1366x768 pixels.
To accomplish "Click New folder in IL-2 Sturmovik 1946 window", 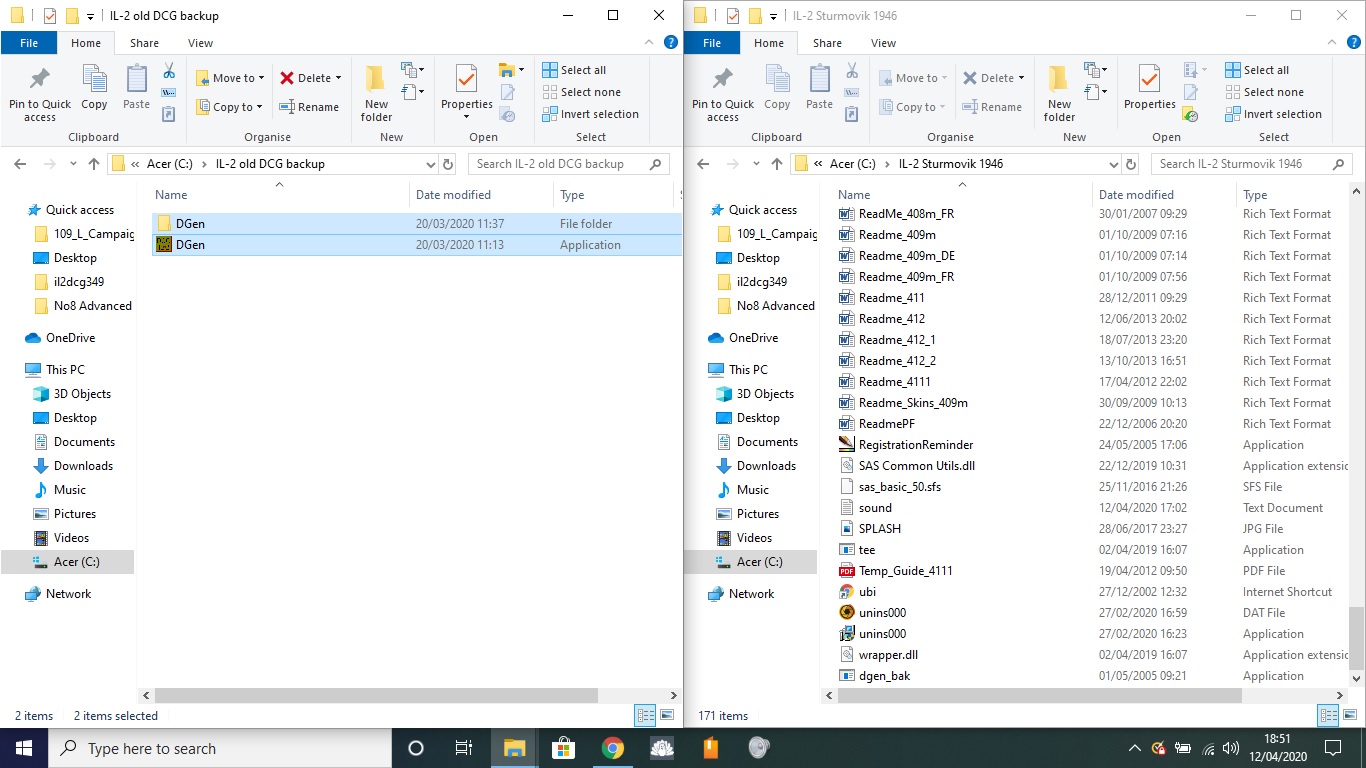I will click(1059, 94).
